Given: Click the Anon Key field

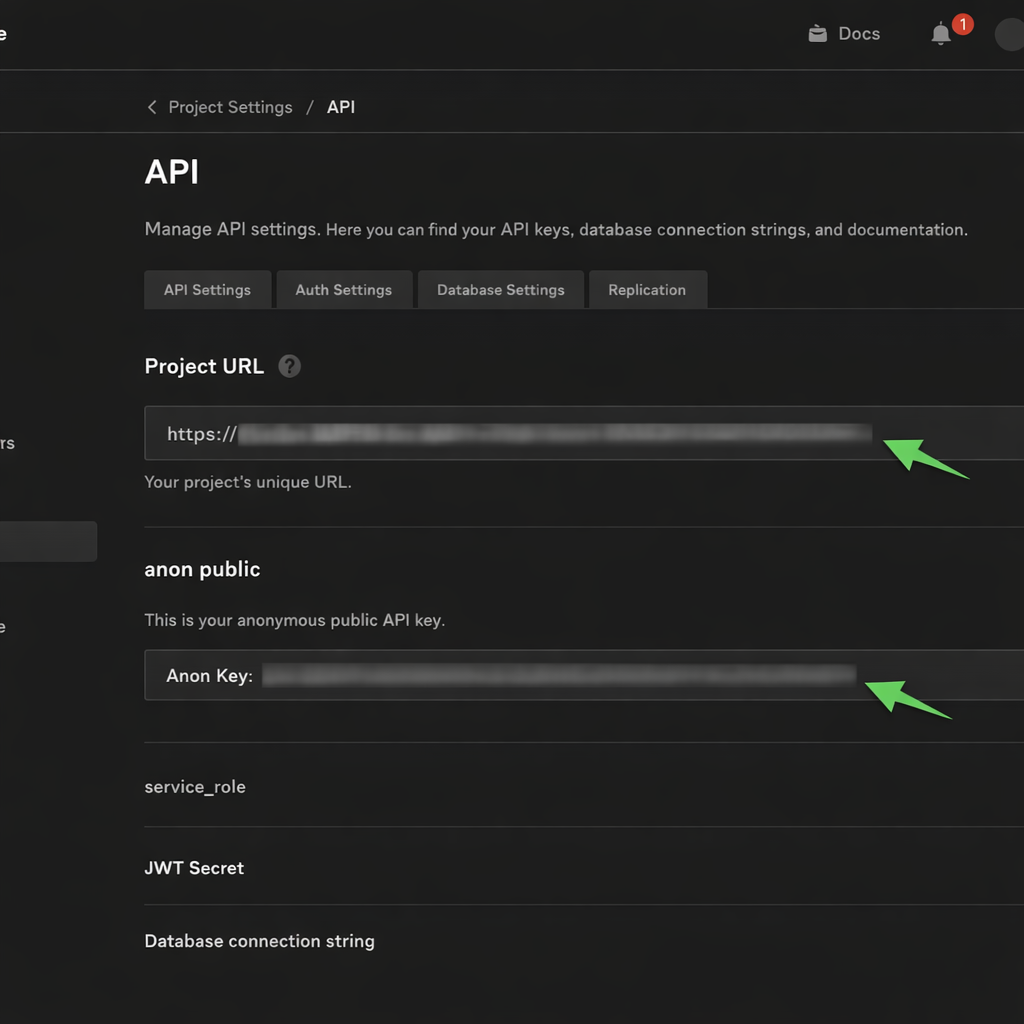Looking at the screenshot, I should [560, 675].
